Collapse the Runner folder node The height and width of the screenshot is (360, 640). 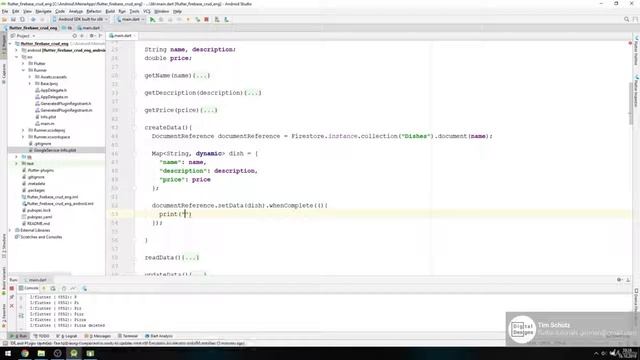pyautogui.click(x=23, y=70)
